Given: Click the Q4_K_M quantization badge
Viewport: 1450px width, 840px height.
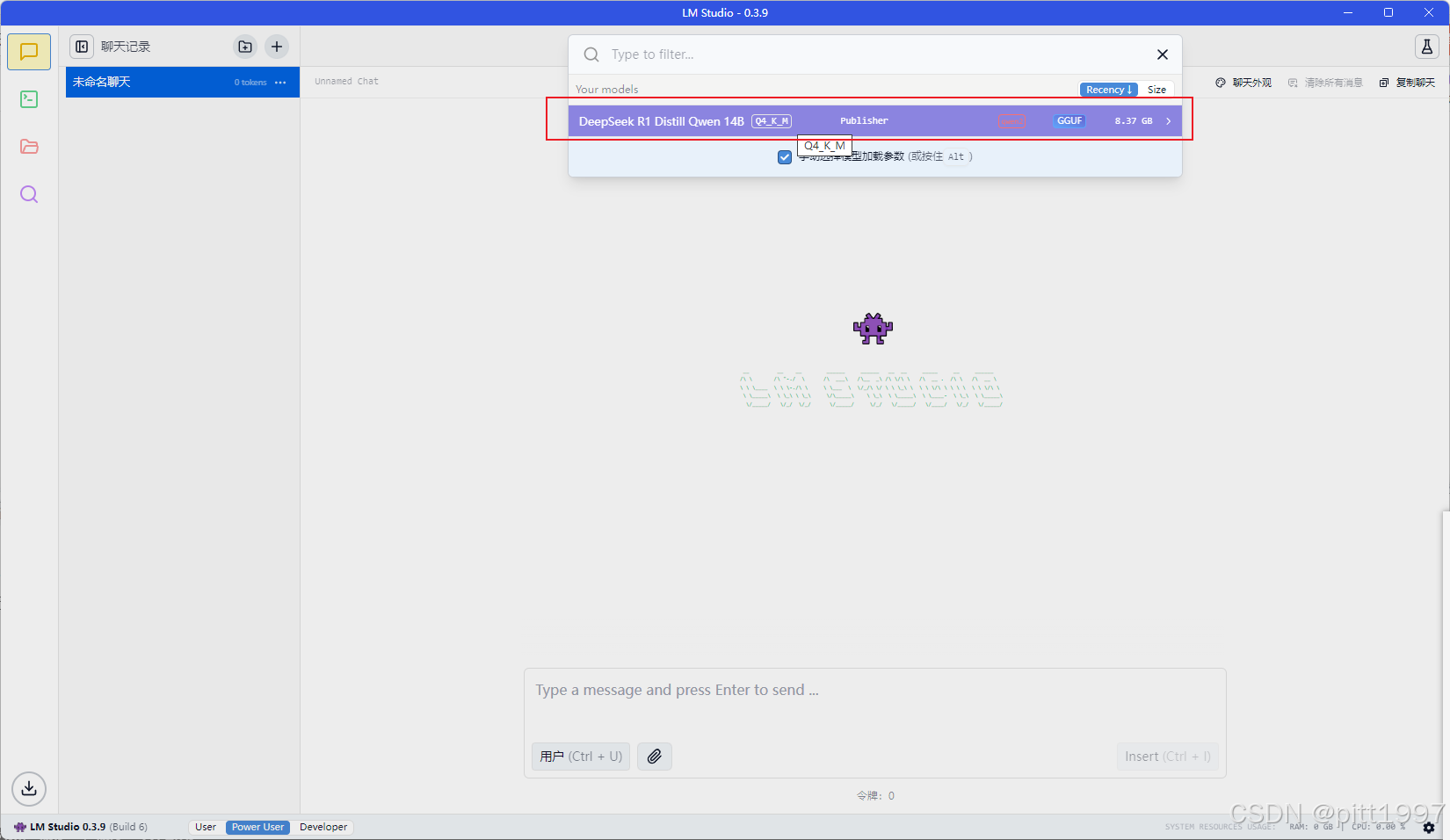Looking at the screenshot, I should point(772,121).
